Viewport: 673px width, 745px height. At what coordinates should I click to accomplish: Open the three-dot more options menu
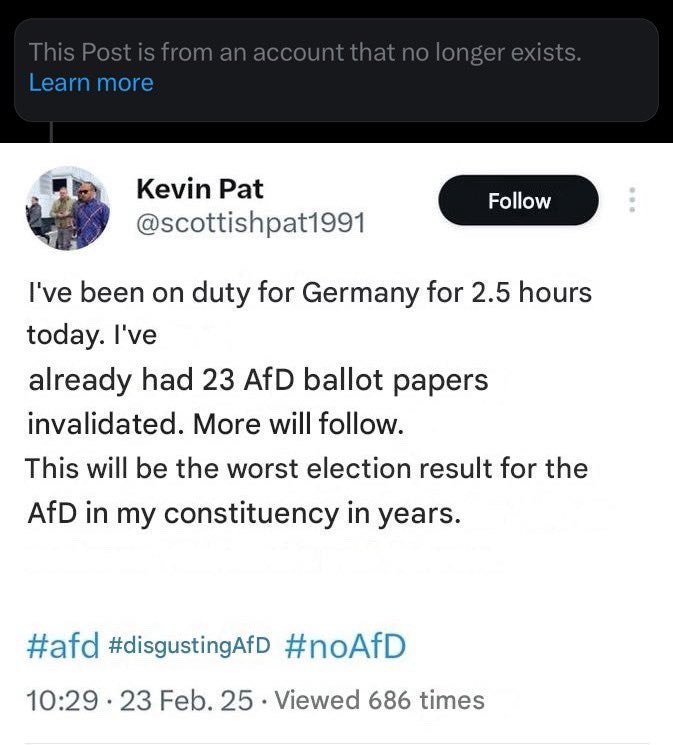tap(632, 200)
